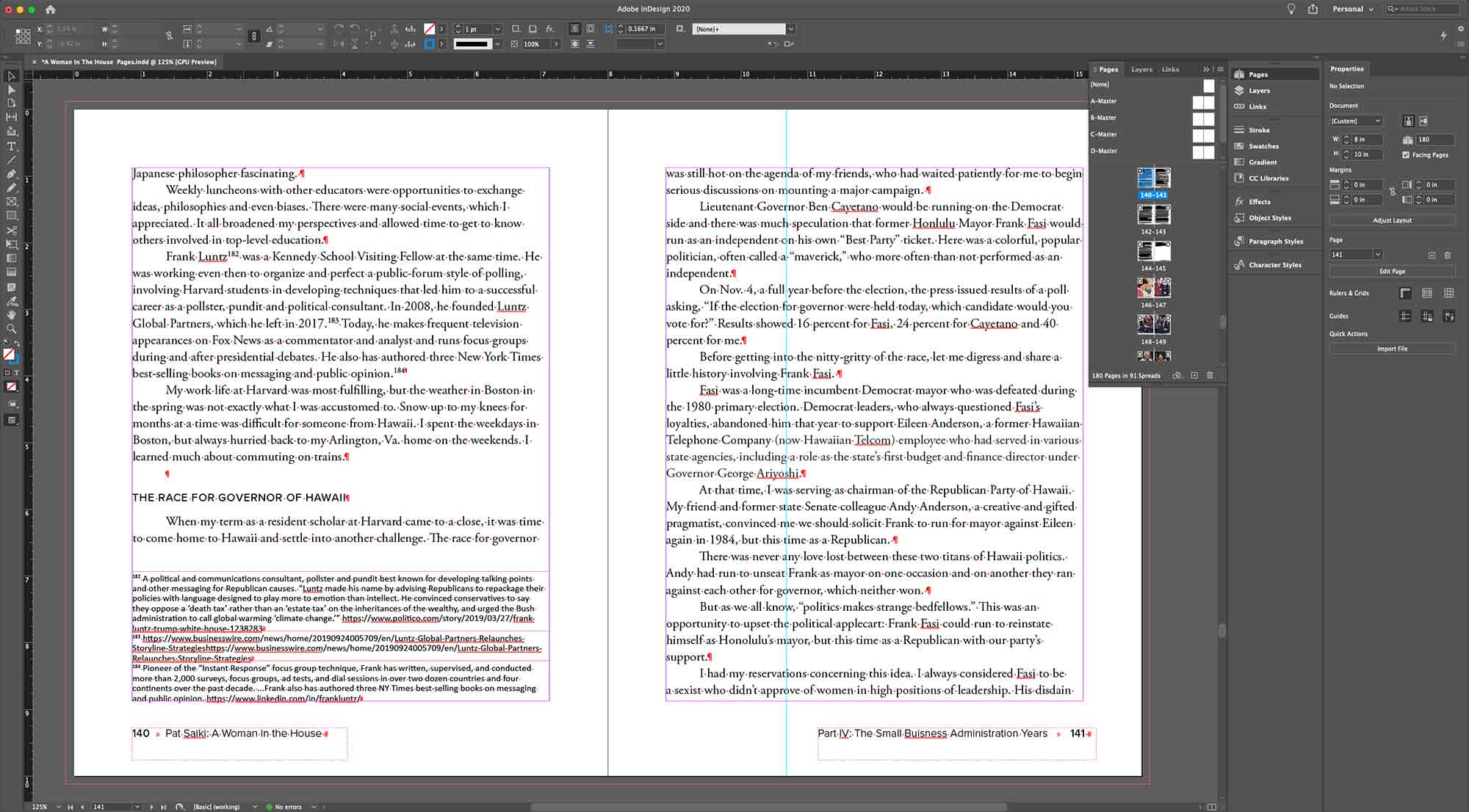This screenshot has height=812, width=1469.
Task: Select the Scissors tool
Action: 11,231
